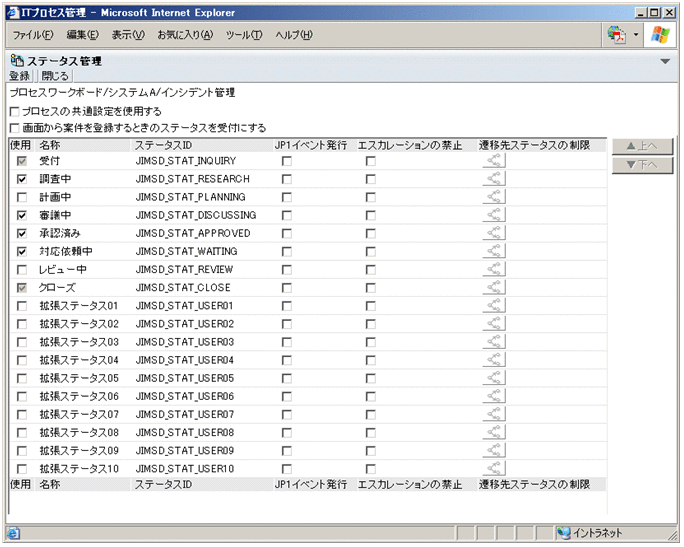Viewport: 684px width, 547px height.
Task: Click transition restriction icon for 調査中 row
Action: 494,179
